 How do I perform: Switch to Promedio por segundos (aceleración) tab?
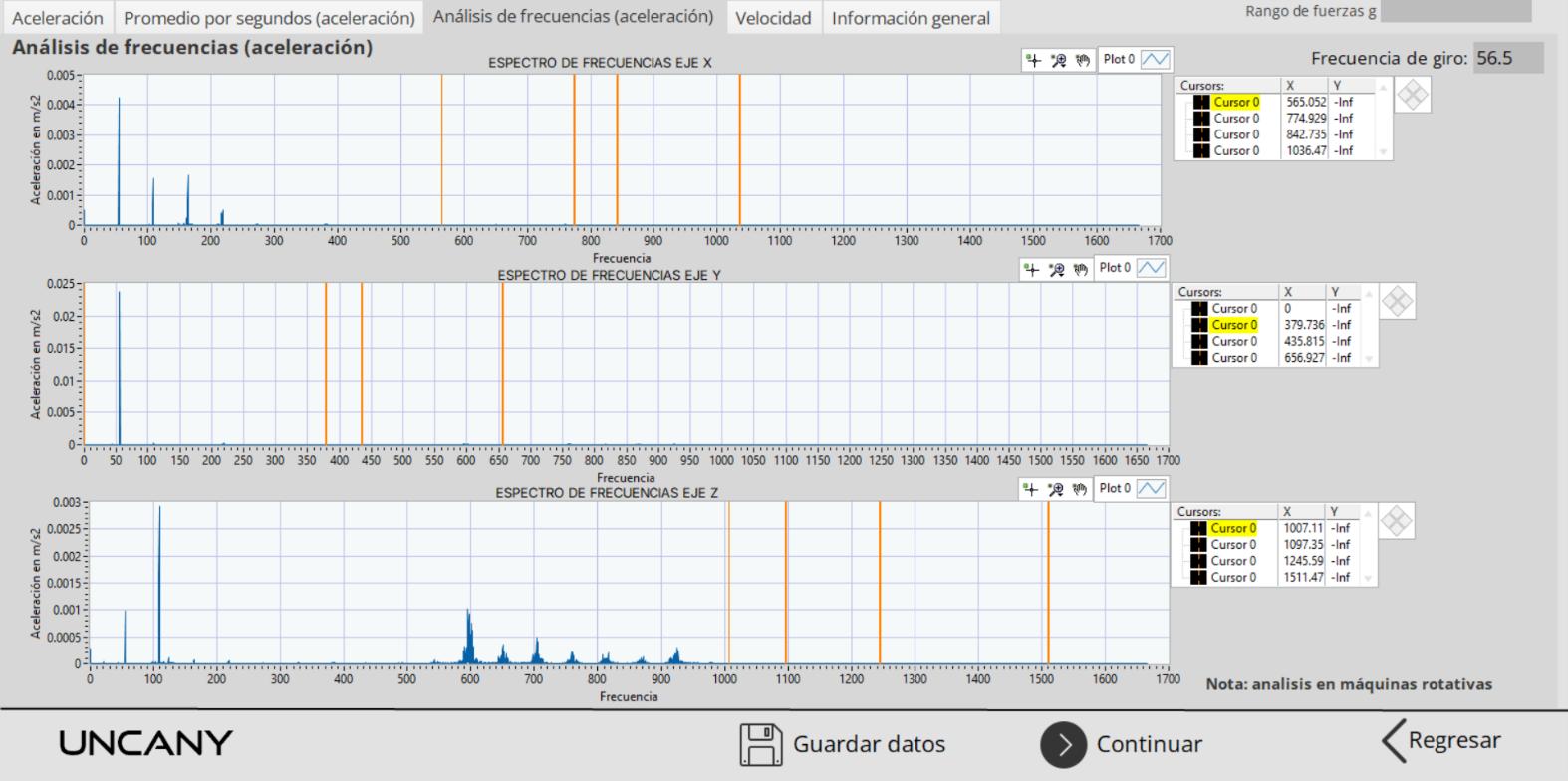pos(269,18)
